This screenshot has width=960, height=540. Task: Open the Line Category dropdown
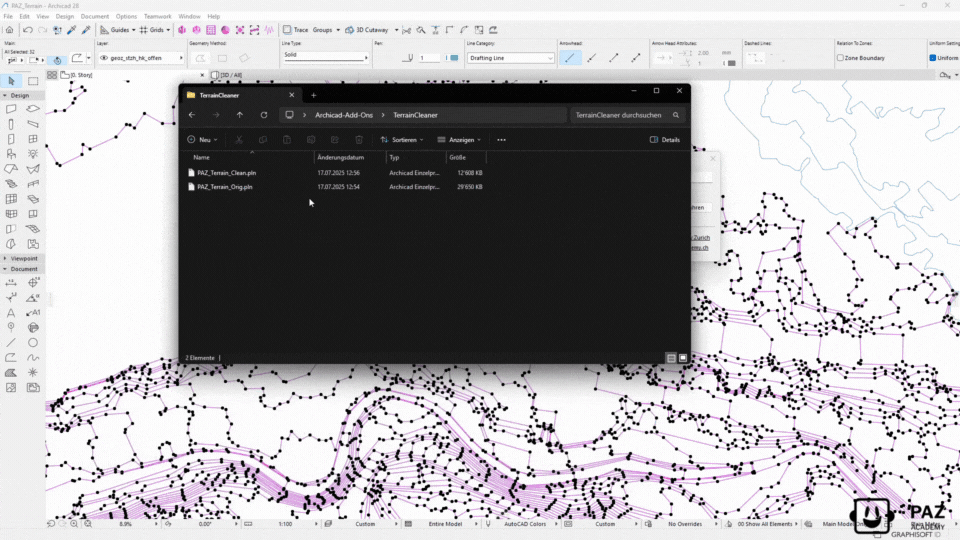[x=510, y=58]
